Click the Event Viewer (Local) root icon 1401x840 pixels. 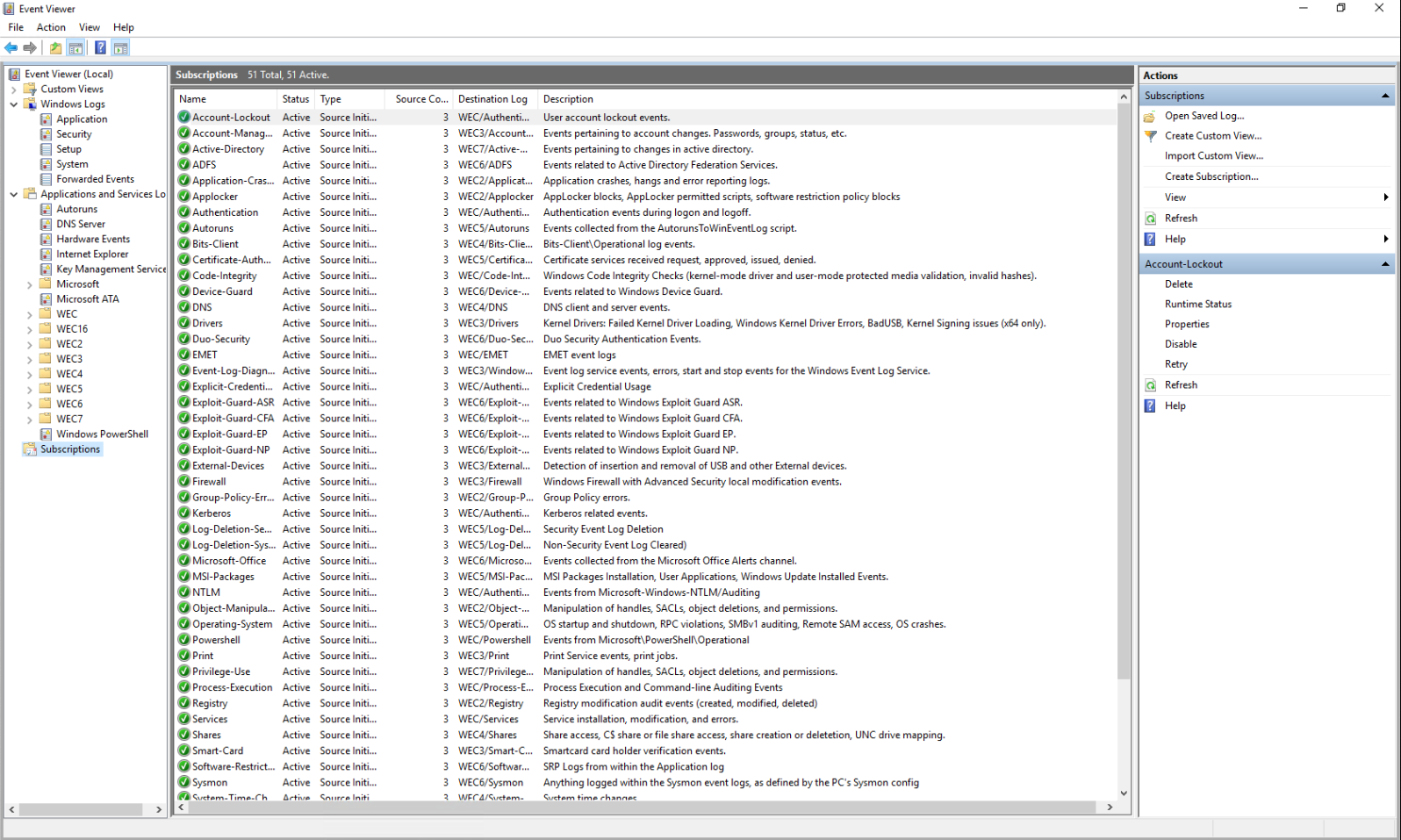tap(15, 75)
